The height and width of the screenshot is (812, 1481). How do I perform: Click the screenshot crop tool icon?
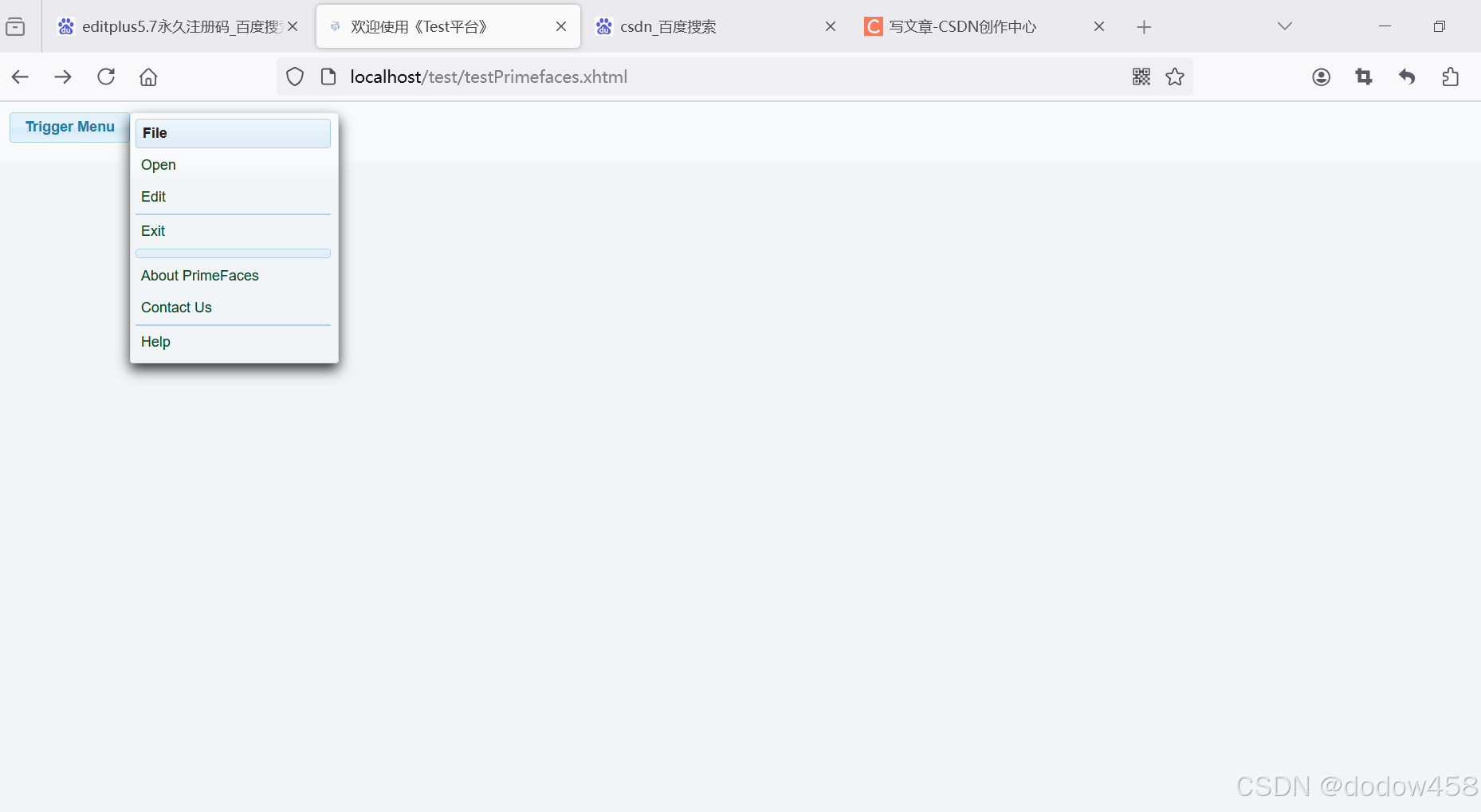(x=1364, y=76)
